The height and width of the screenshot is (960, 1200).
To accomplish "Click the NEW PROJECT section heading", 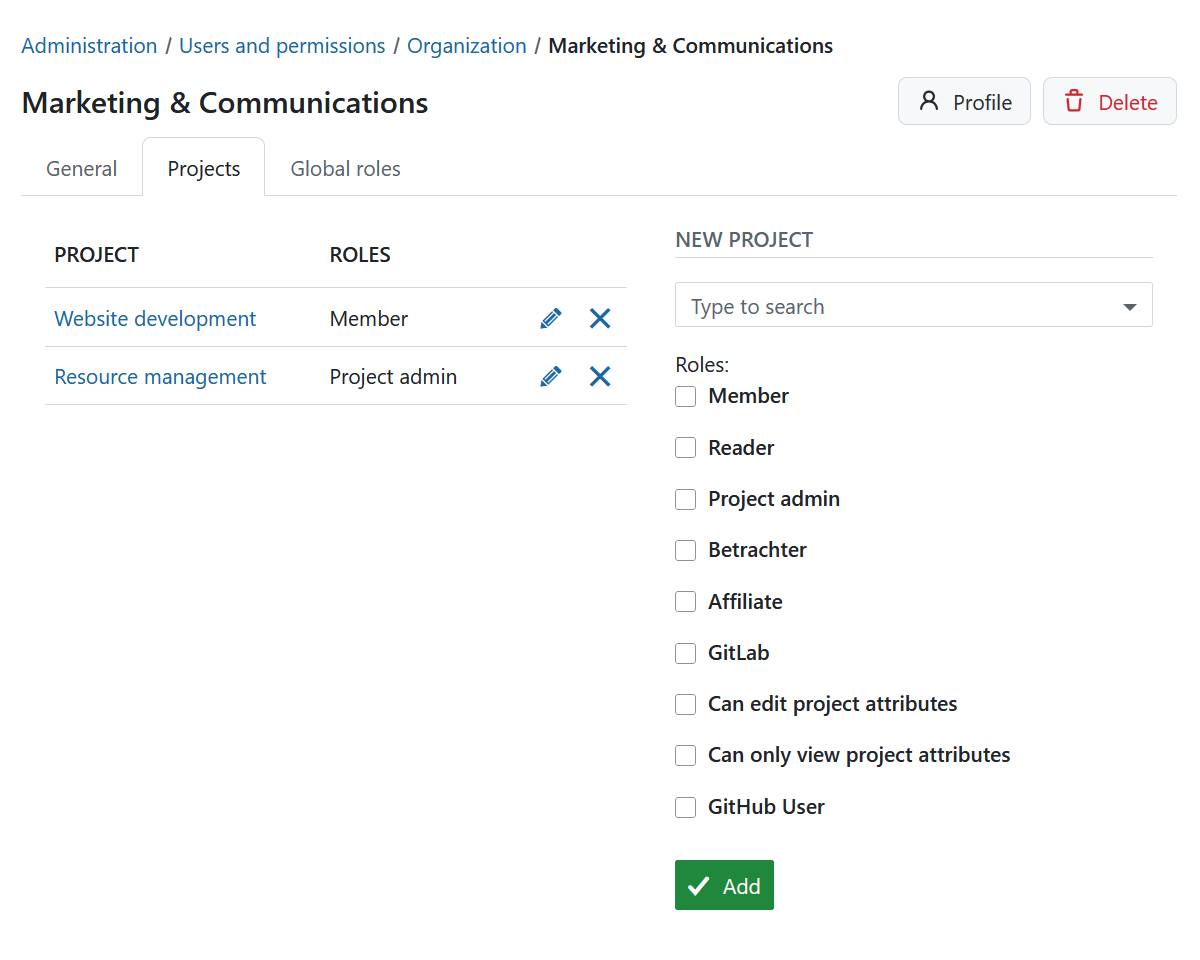I will pos(744,239).
